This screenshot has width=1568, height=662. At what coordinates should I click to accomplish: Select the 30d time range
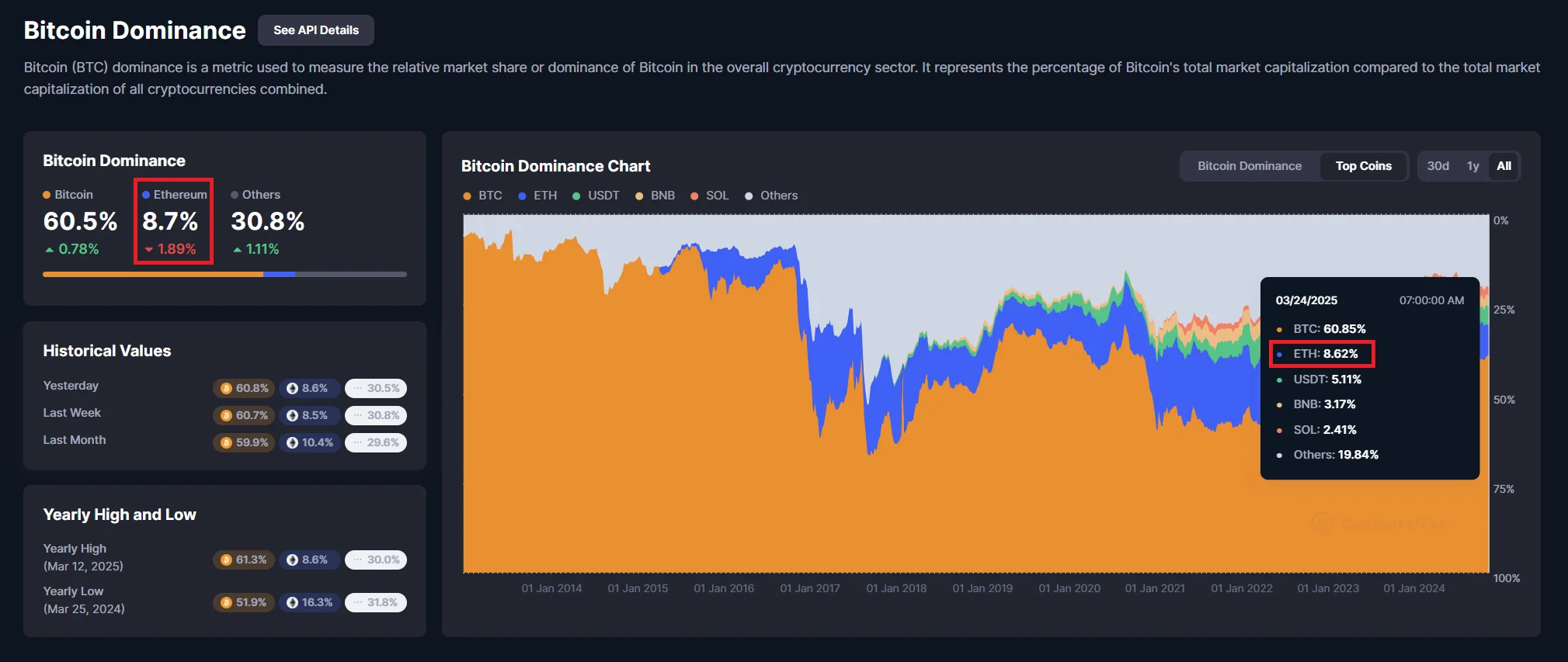(1438, 165)
